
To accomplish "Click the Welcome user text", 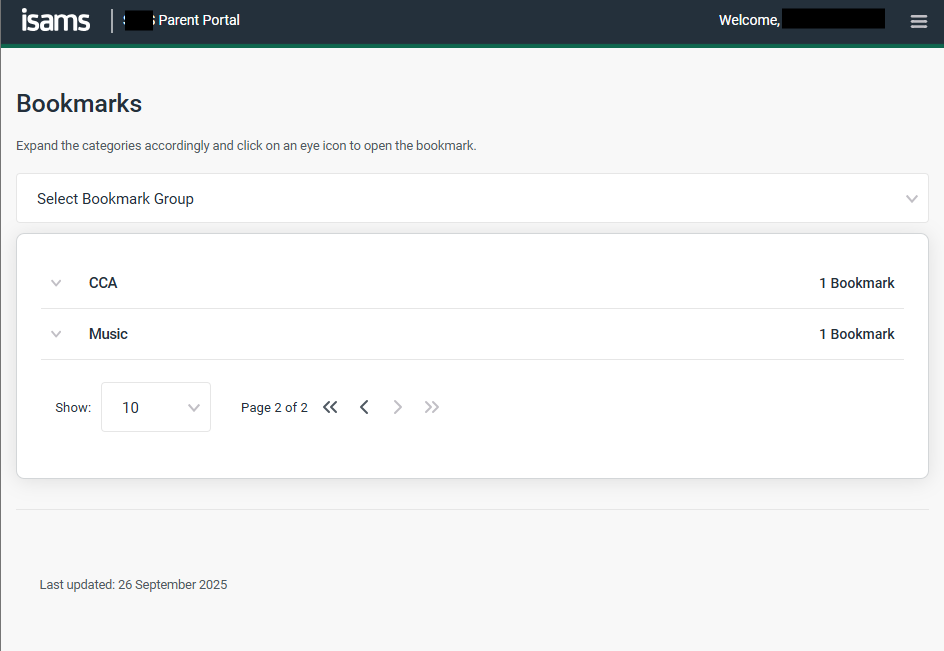I will tap(749, 20).
